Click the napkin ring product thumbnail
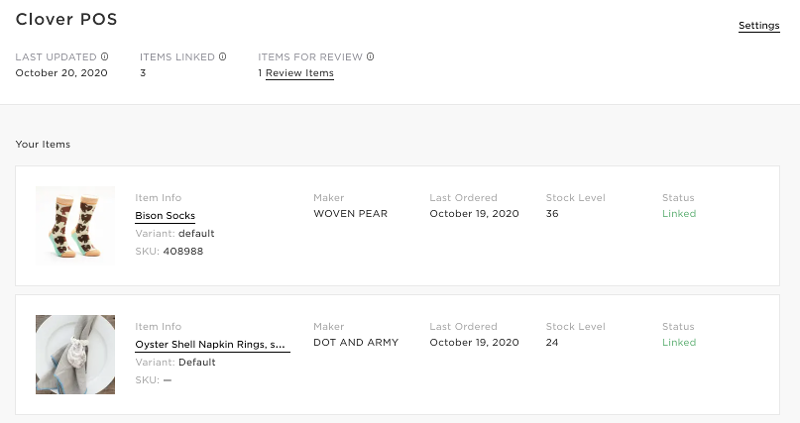 click(x=75, y=354)
